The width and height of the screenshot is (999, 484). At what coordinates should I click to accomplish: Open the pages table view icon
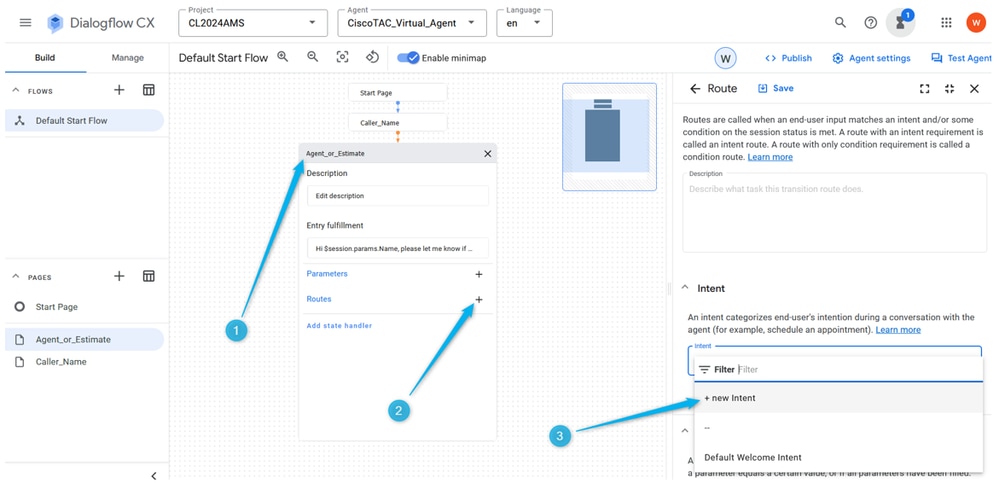(148, 276)
